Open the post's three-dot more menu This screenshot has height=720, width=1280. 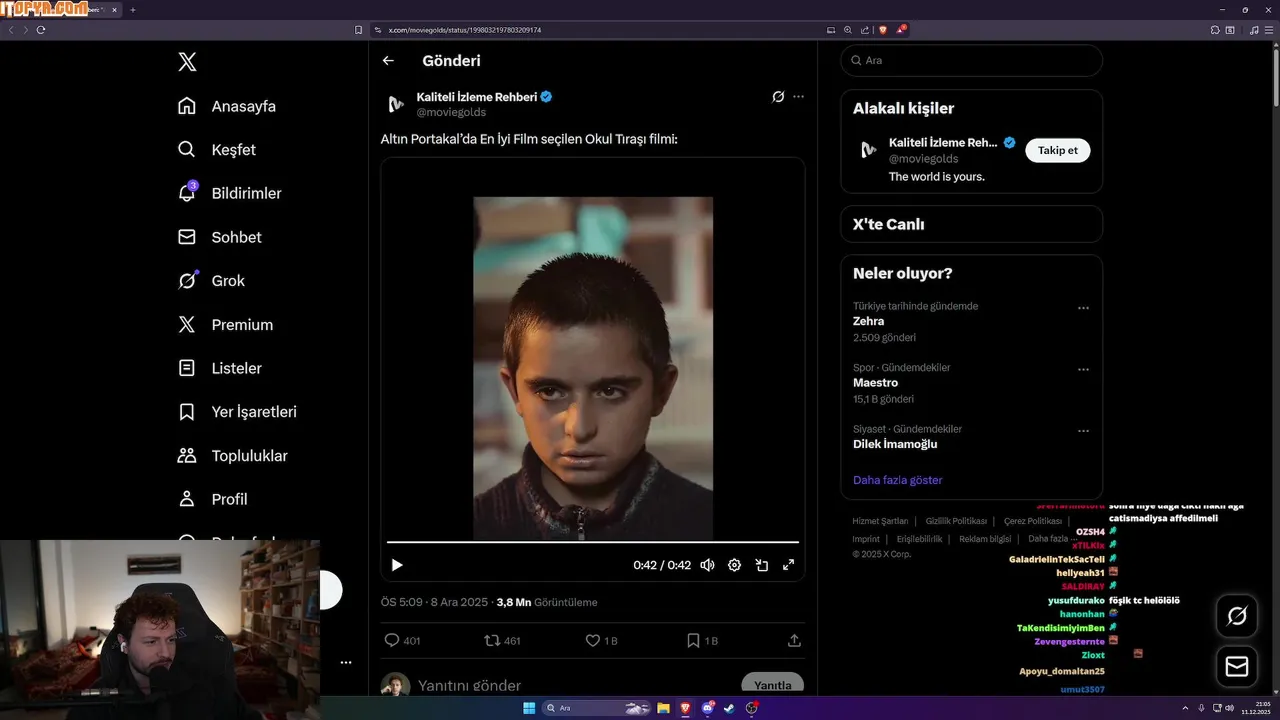(798, 97)
